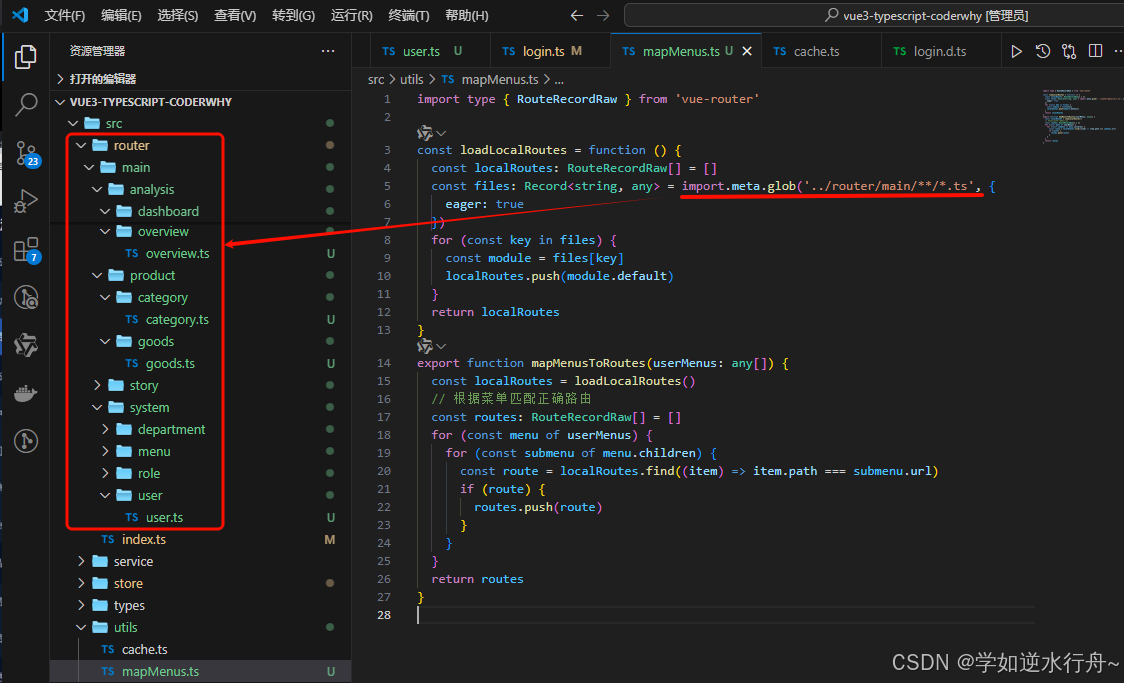Open the 运行(R) menu

[351, 15]
